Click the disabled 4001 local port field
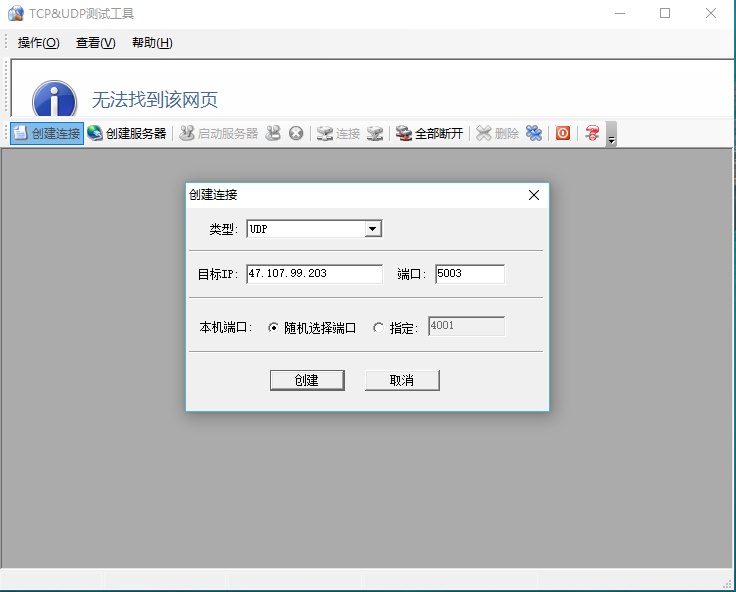 pos(467,326)
